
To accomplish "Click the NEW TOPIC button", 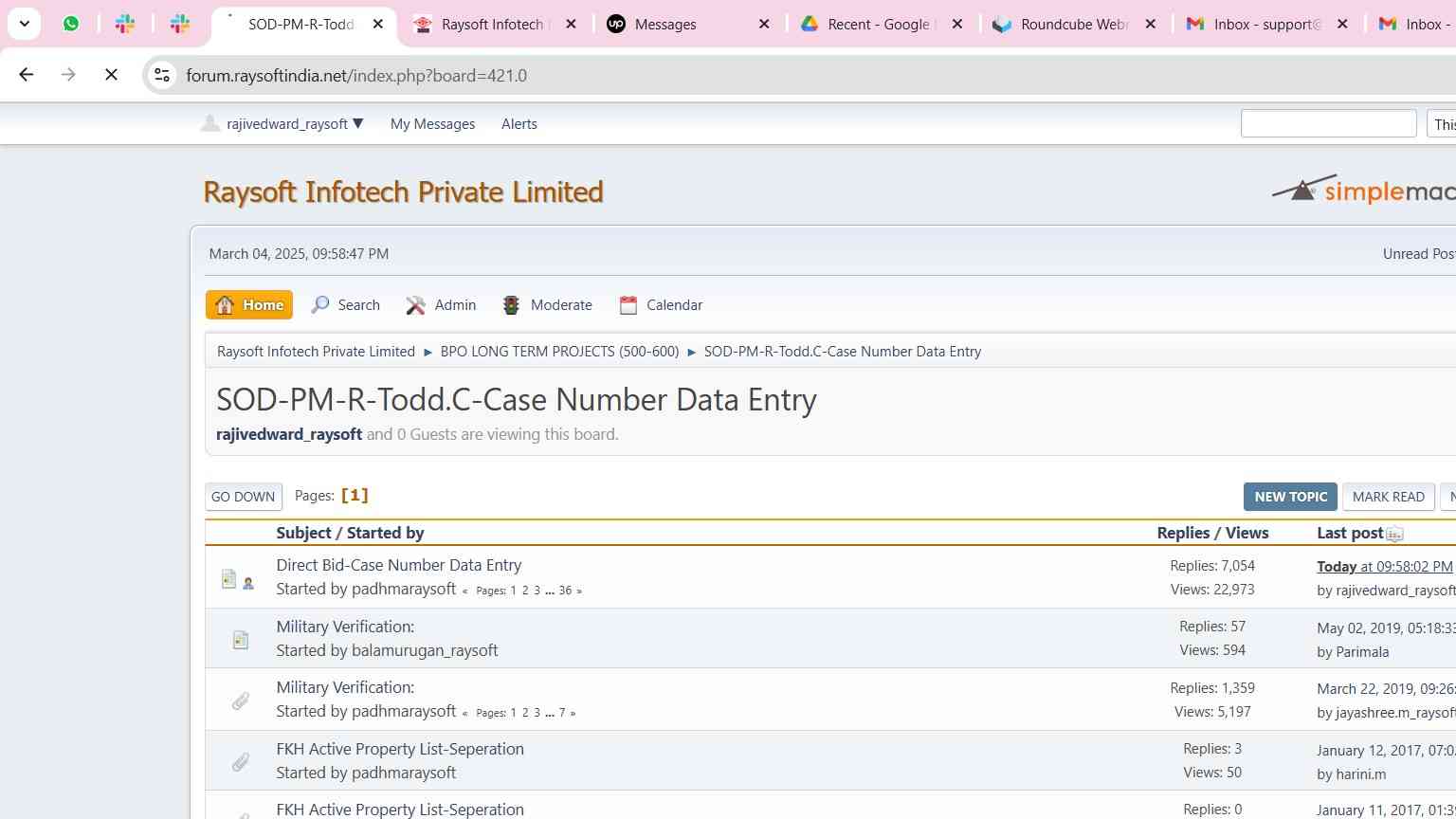I will [x=1290, y=496].
